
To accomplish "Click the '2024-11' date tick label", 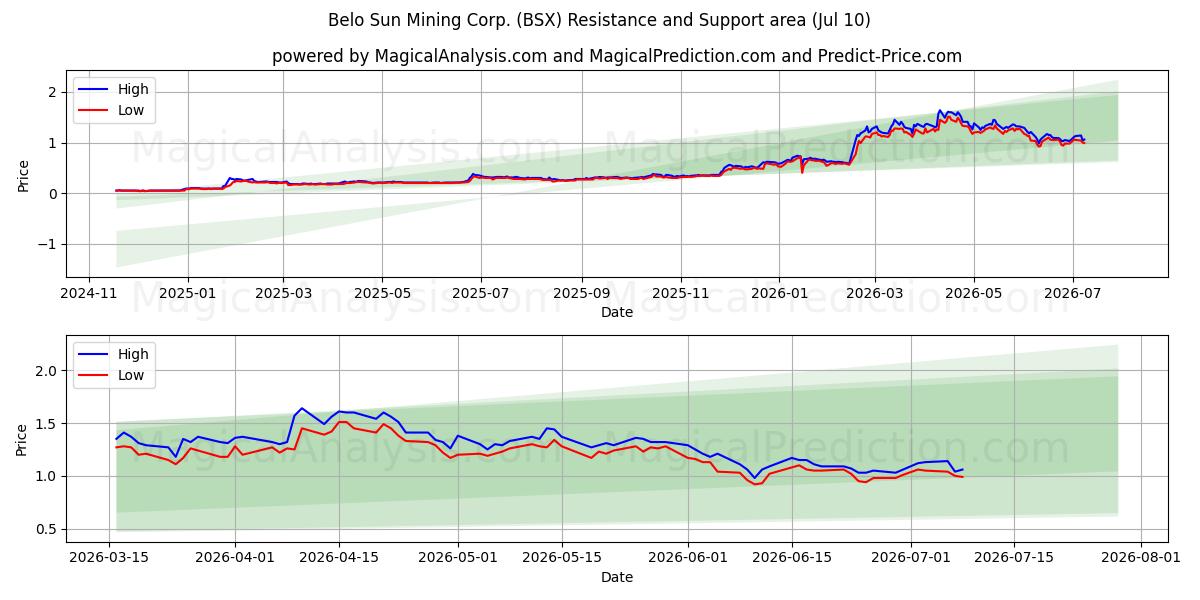I will 89,293.
